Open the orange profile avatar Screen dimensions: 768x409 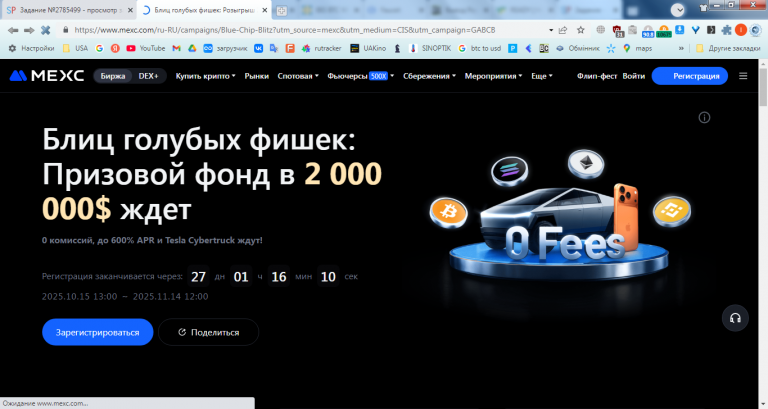[741, 30]
